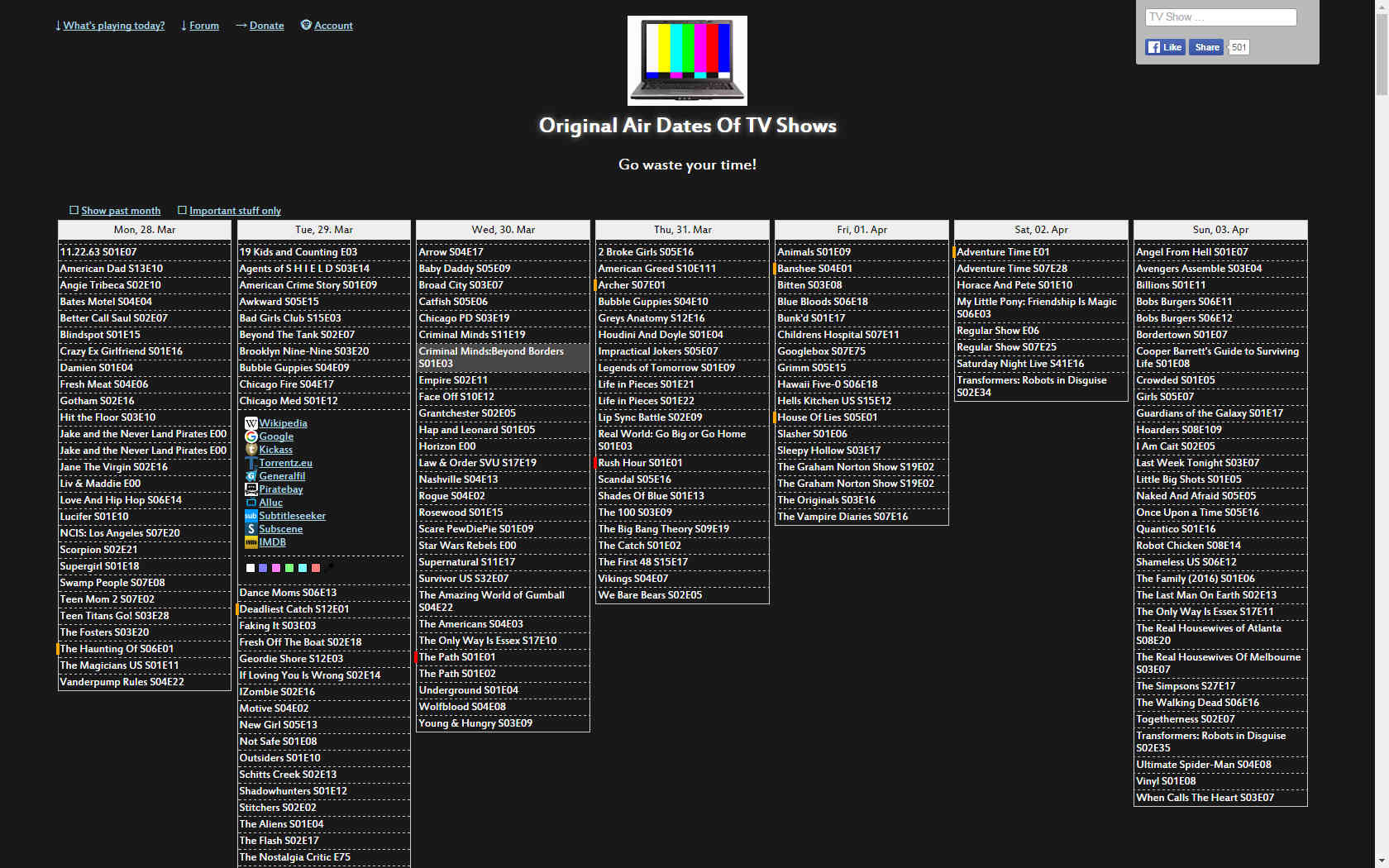The image size is (1389, 868).
Task: Click the Wikipedia favicon in the popup
Action: tap(251, 423)
